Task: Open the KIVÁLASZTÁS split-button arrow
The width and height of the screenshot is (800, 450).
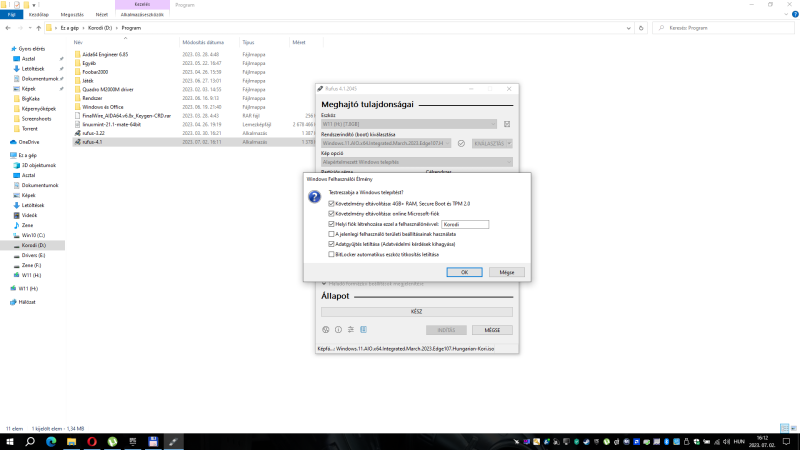Action: (509, 143)
